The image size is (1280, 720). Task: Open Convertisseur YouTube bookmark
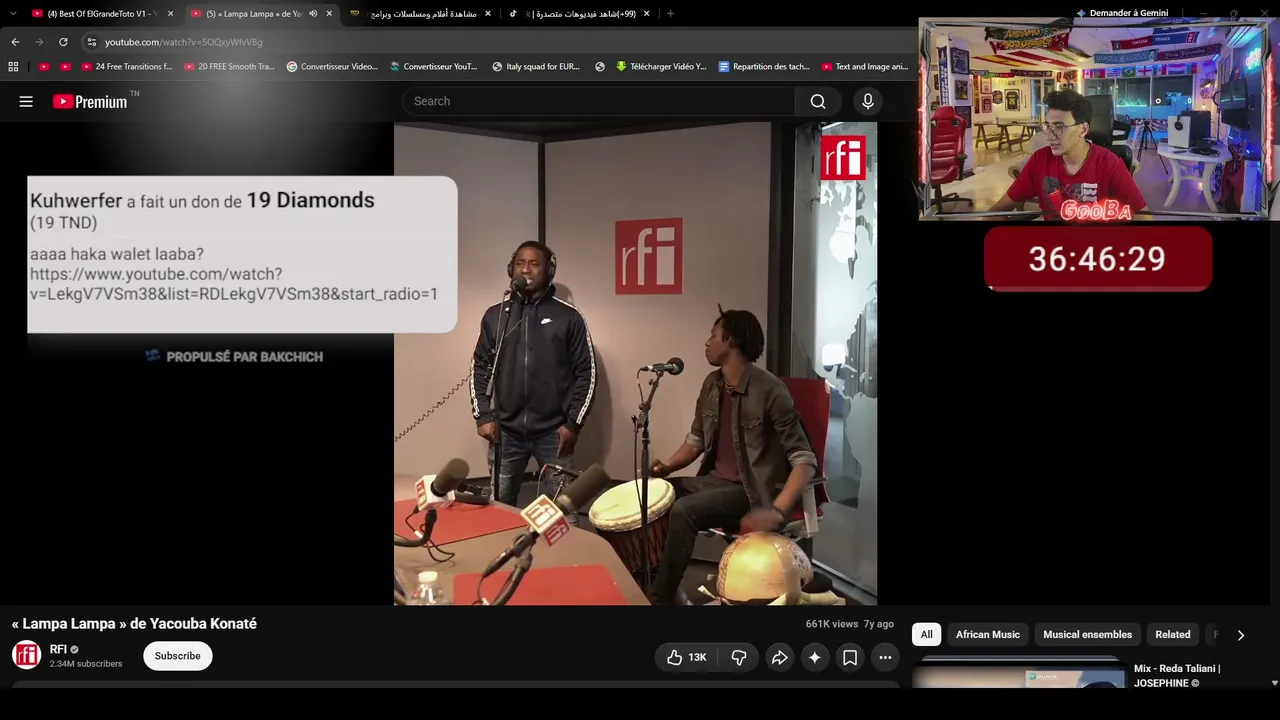click(x=435, y=67)
